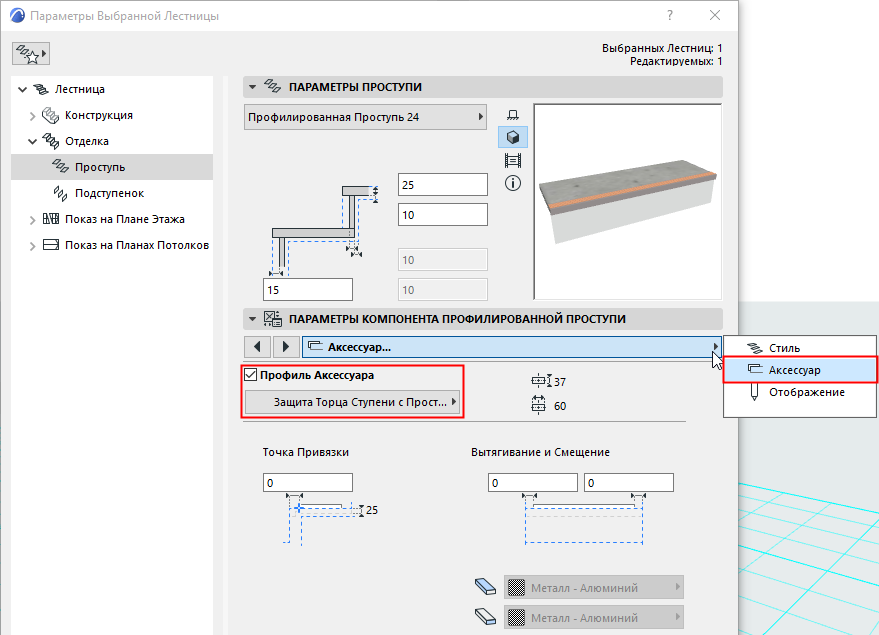The height and width of the screenshot is (635, 879).
Task: Choose Аксессуар from popup menu
Action: [800, 370]
